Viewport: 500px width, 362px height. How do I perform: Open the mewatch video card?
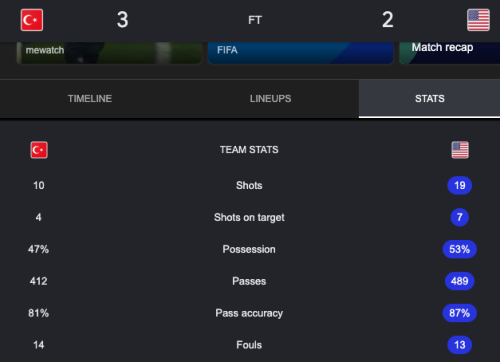point(109,53)
